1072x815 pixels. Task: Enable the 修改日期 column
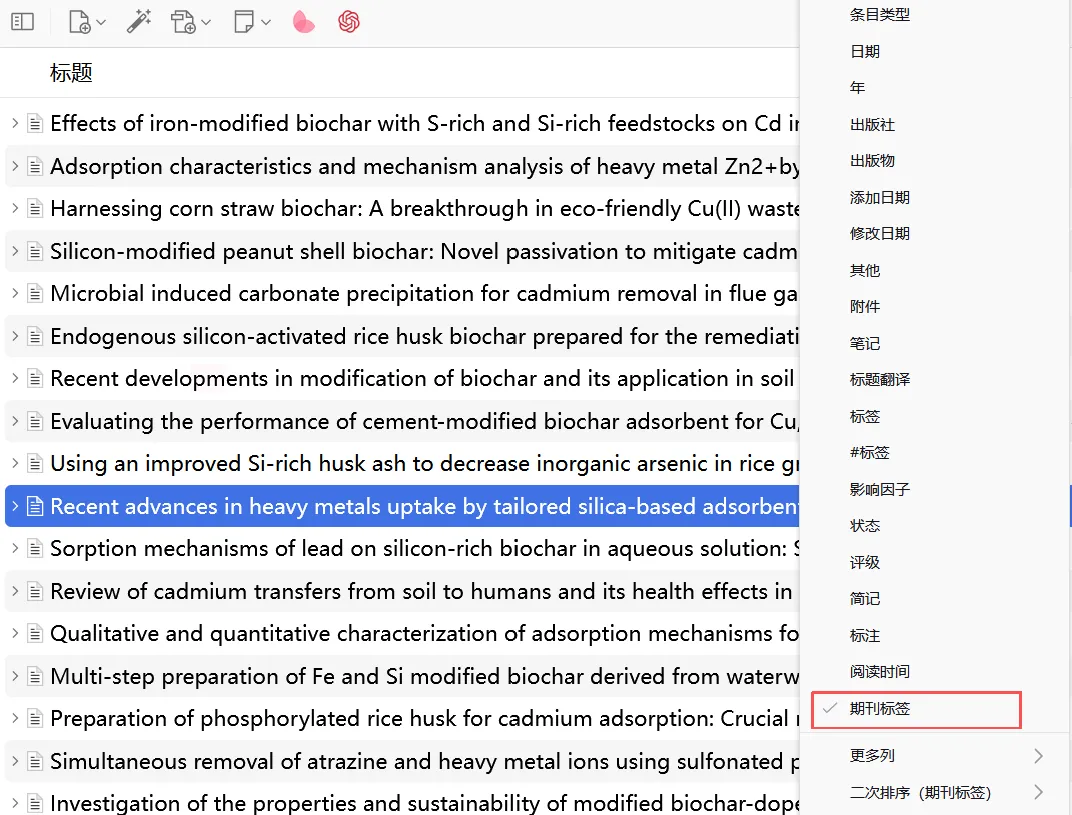[879, 234]
